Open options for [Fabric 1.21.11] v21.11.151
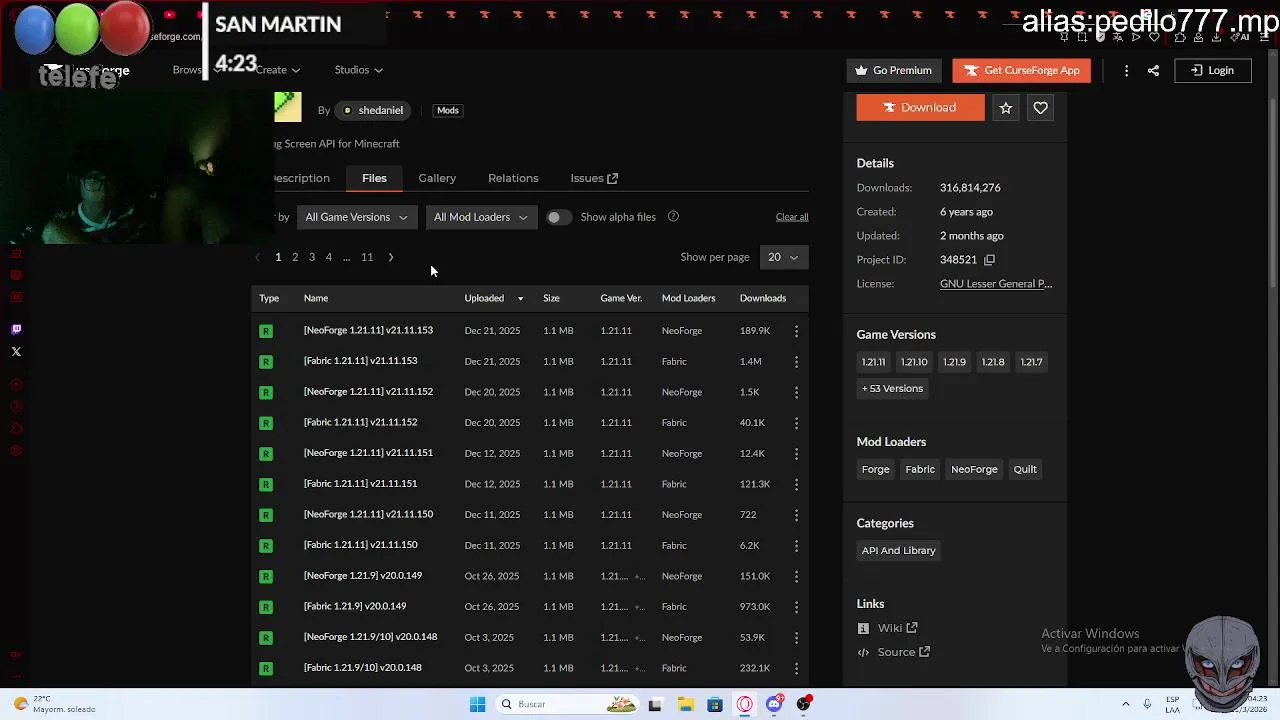1280x720 pixels. pyautogui.click(x=796, y=484)
